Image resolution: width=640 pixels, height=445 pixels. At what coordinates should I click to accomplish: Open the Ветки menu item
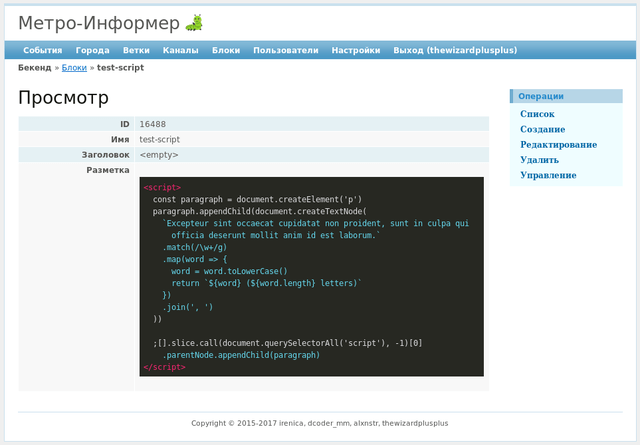point(136,50)
